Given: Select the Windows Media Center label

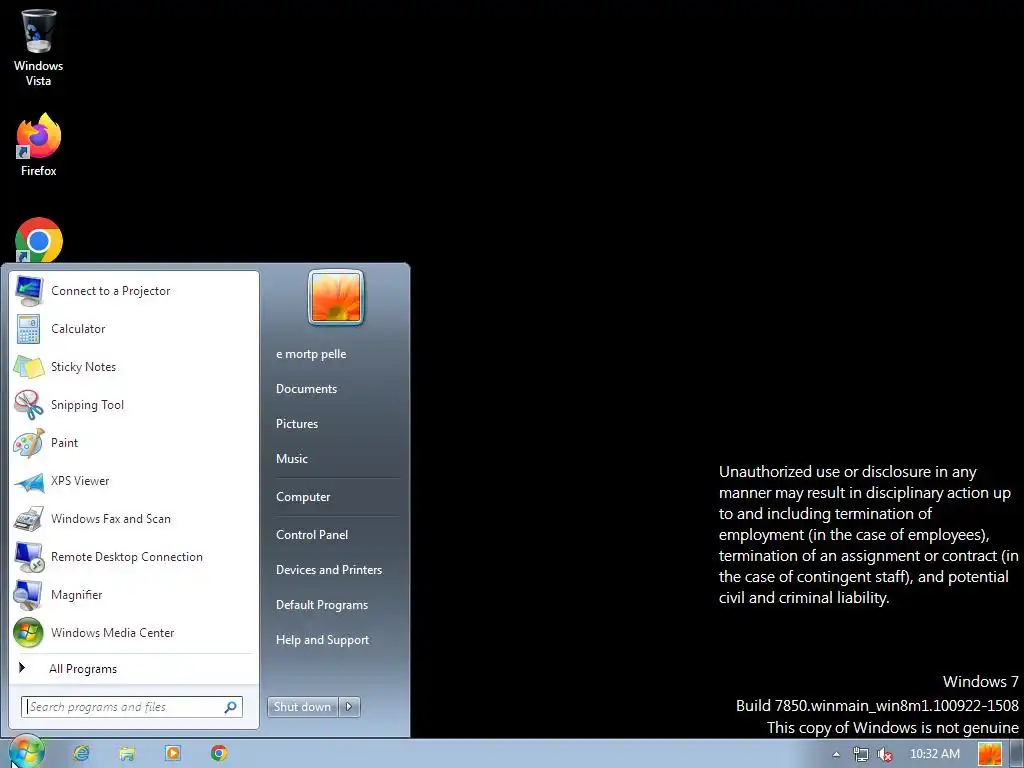Looking at the screenshot, I should (112, 633).
